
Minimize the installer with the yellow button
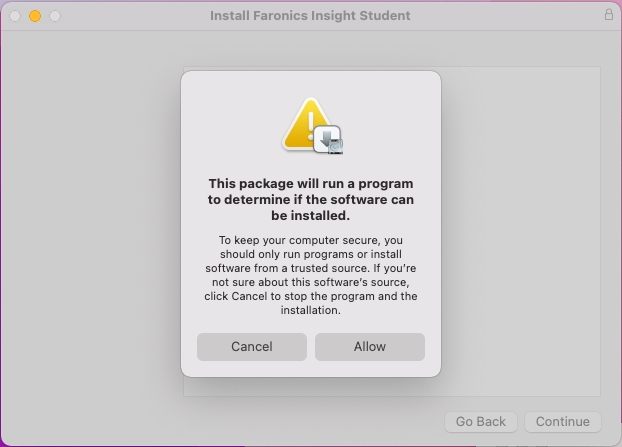pos(35,16)
